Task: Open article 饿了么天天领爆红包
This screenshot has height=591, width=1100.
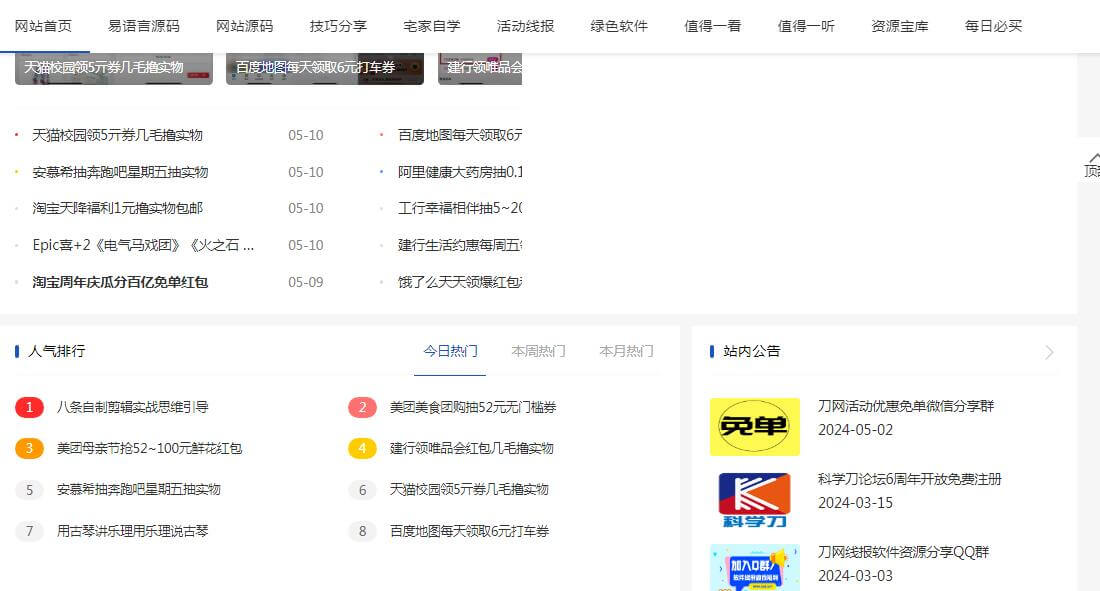Action: click(460, 282)
